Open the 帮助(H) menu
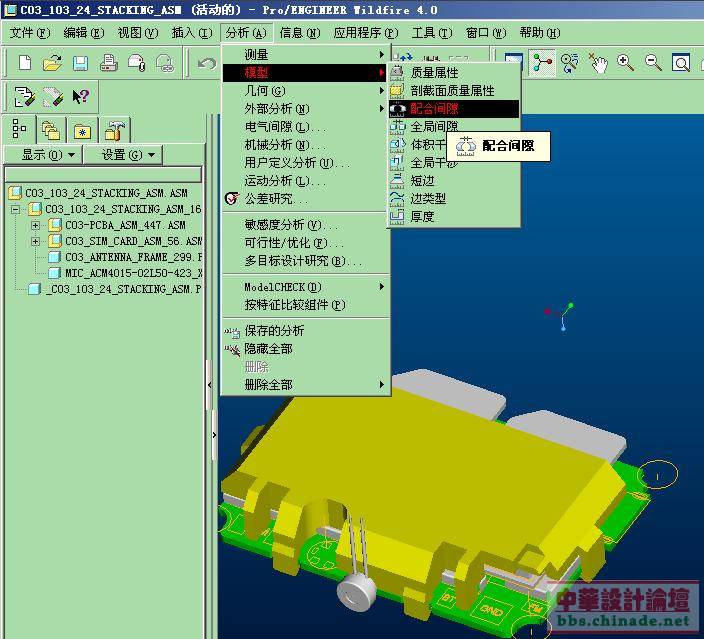This screenshot has height=639, width=704. pos(540,33)
